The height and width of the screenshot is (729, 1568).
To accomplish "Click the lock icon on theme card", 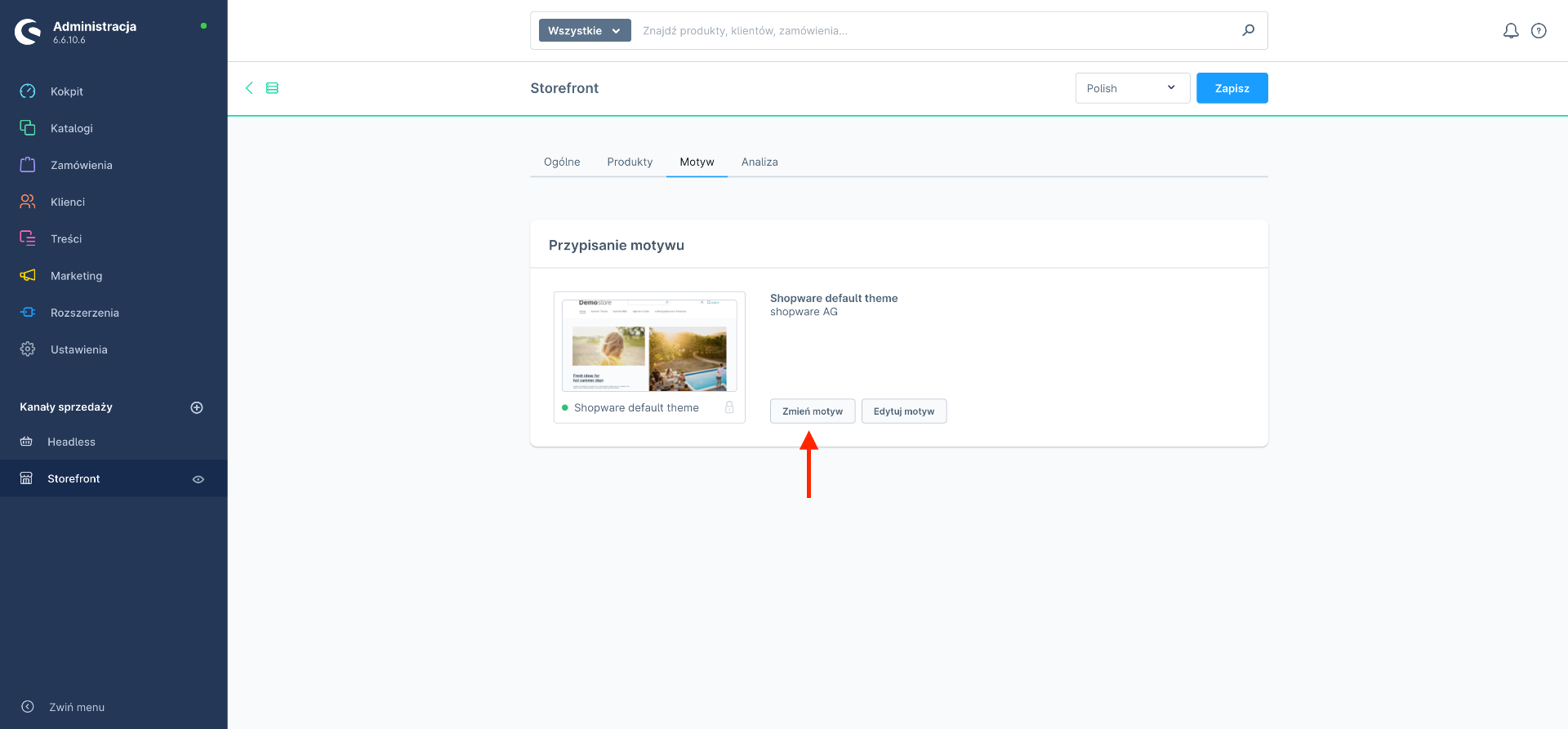I will (729, 407).
